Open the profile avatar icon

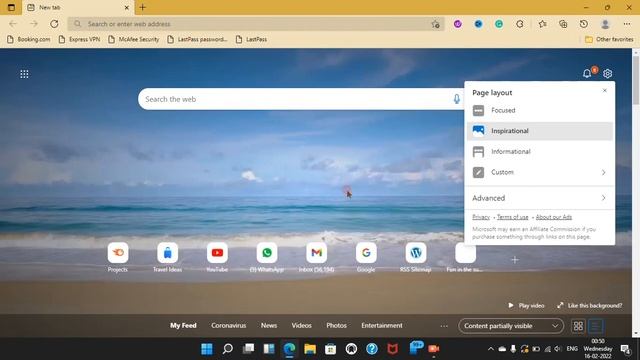point(605,24)
